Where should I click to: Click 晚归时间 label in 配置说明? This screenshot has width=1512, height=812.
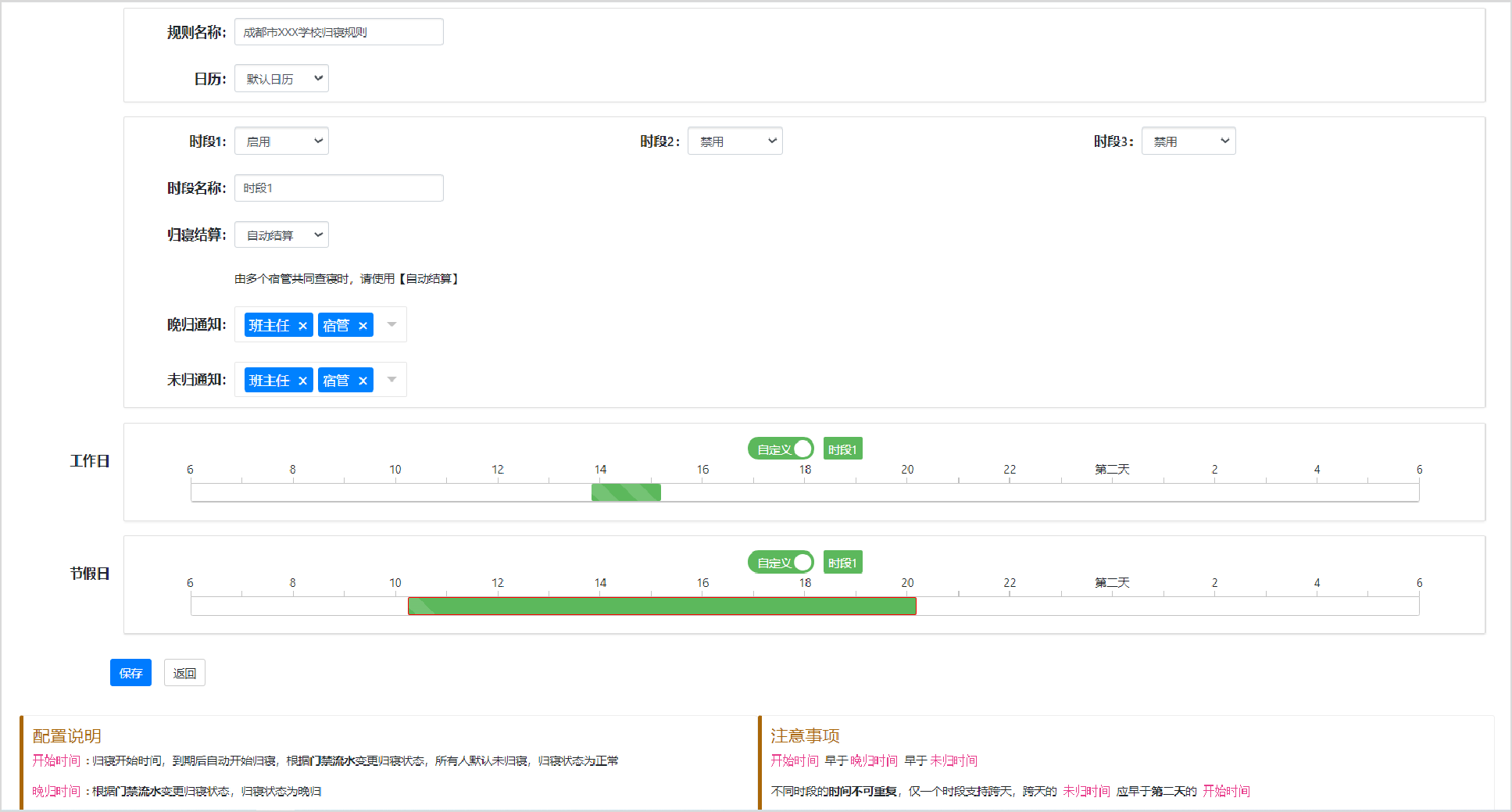coord(56,792)
